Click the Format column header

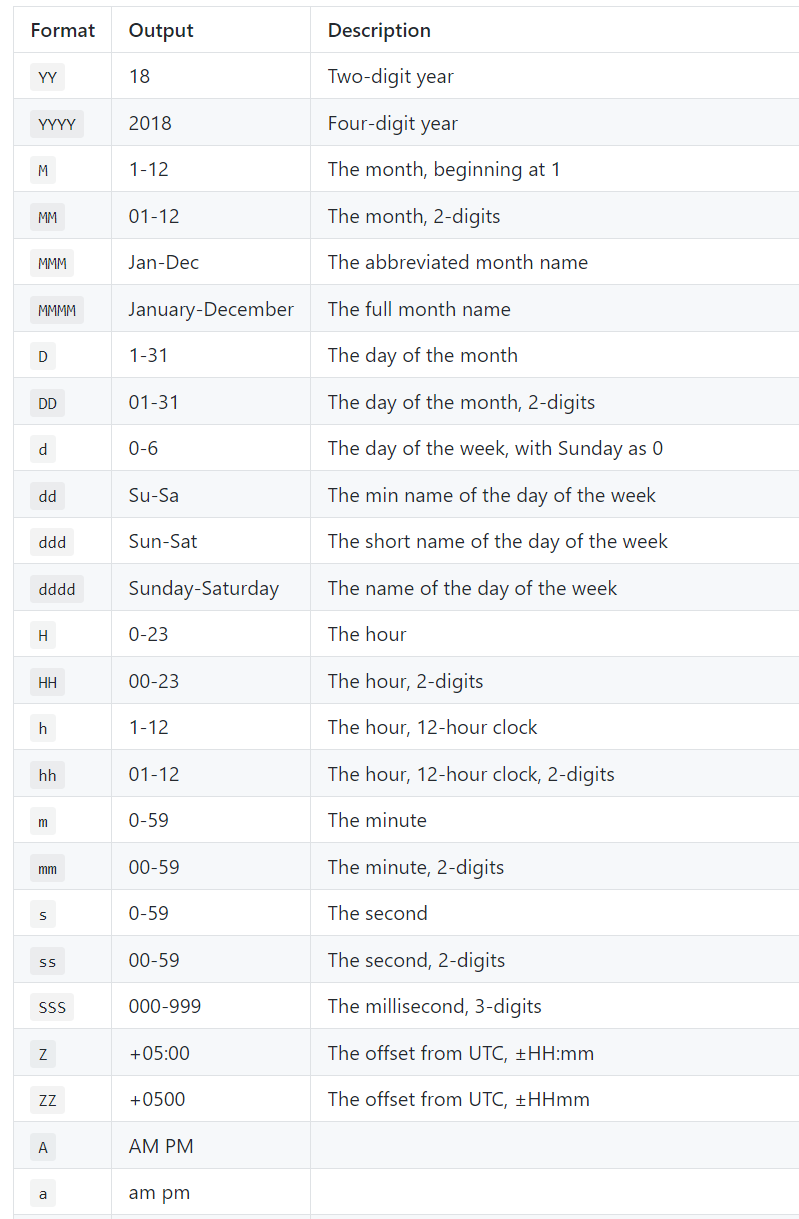pyautogui.click(x=63, y=30)
